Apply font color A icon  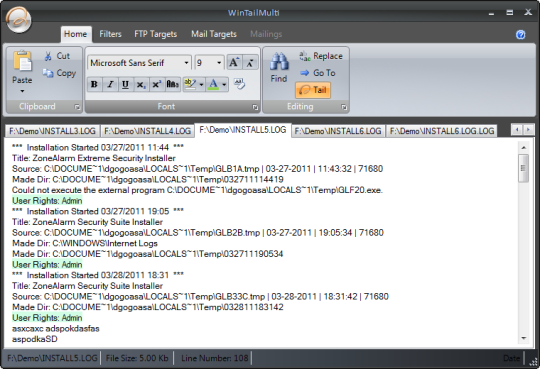pyautogui.click(x=214, y=84)
